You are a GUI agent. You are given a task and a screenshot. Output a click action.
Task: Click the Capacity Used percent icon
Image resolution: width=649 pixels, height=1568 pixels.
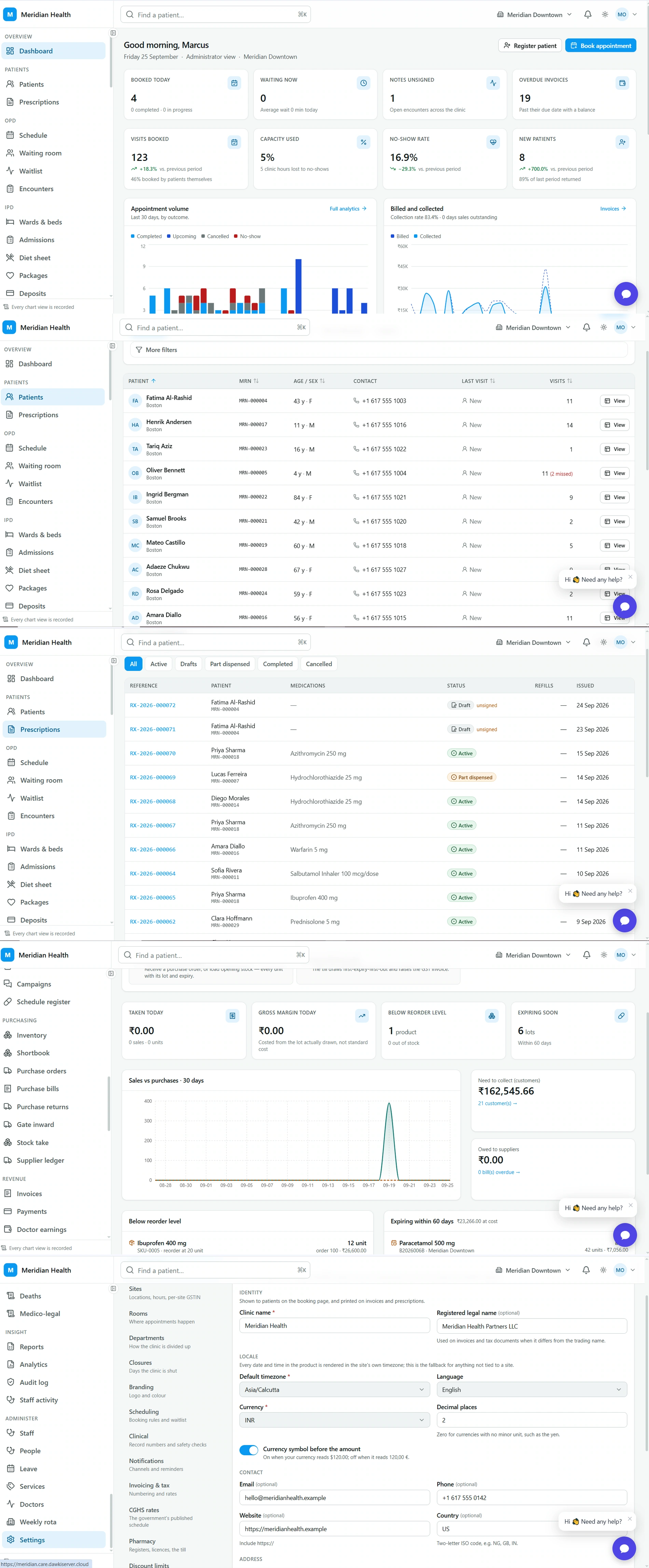[363, 142]
